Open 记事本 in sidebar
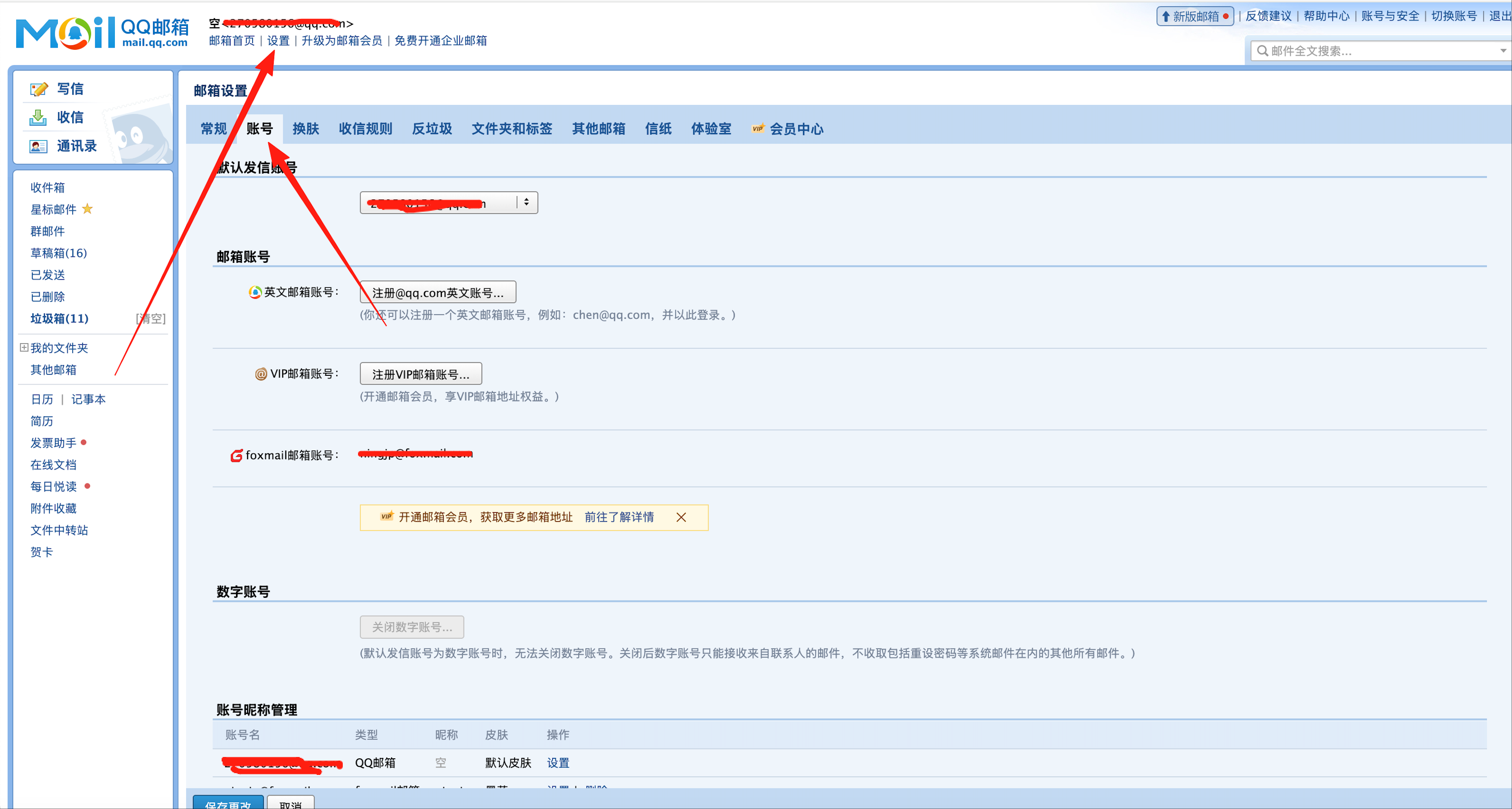 point(89,399)
